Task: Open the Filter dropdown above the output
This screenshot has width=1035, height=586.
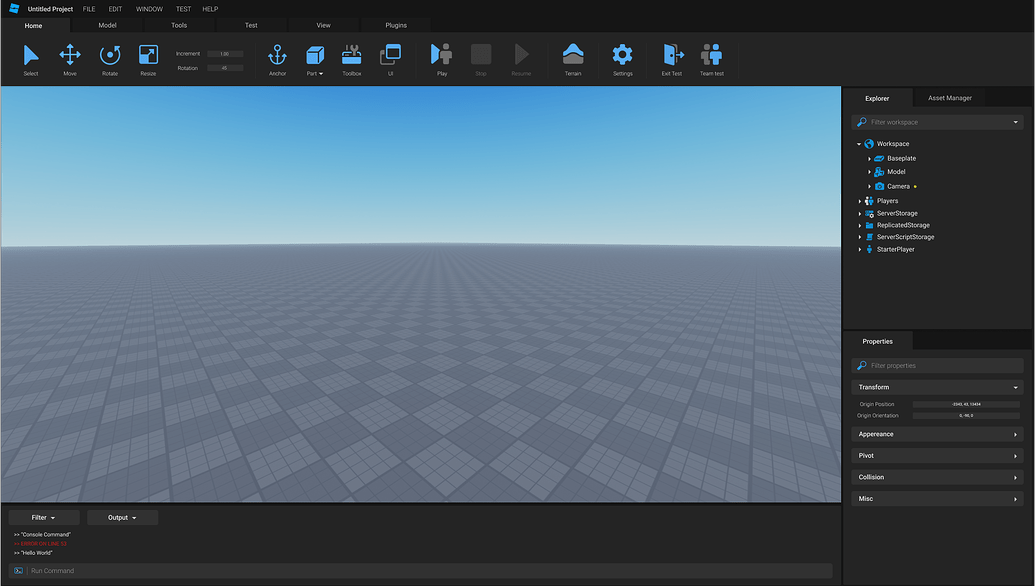Action: (42, 517)
